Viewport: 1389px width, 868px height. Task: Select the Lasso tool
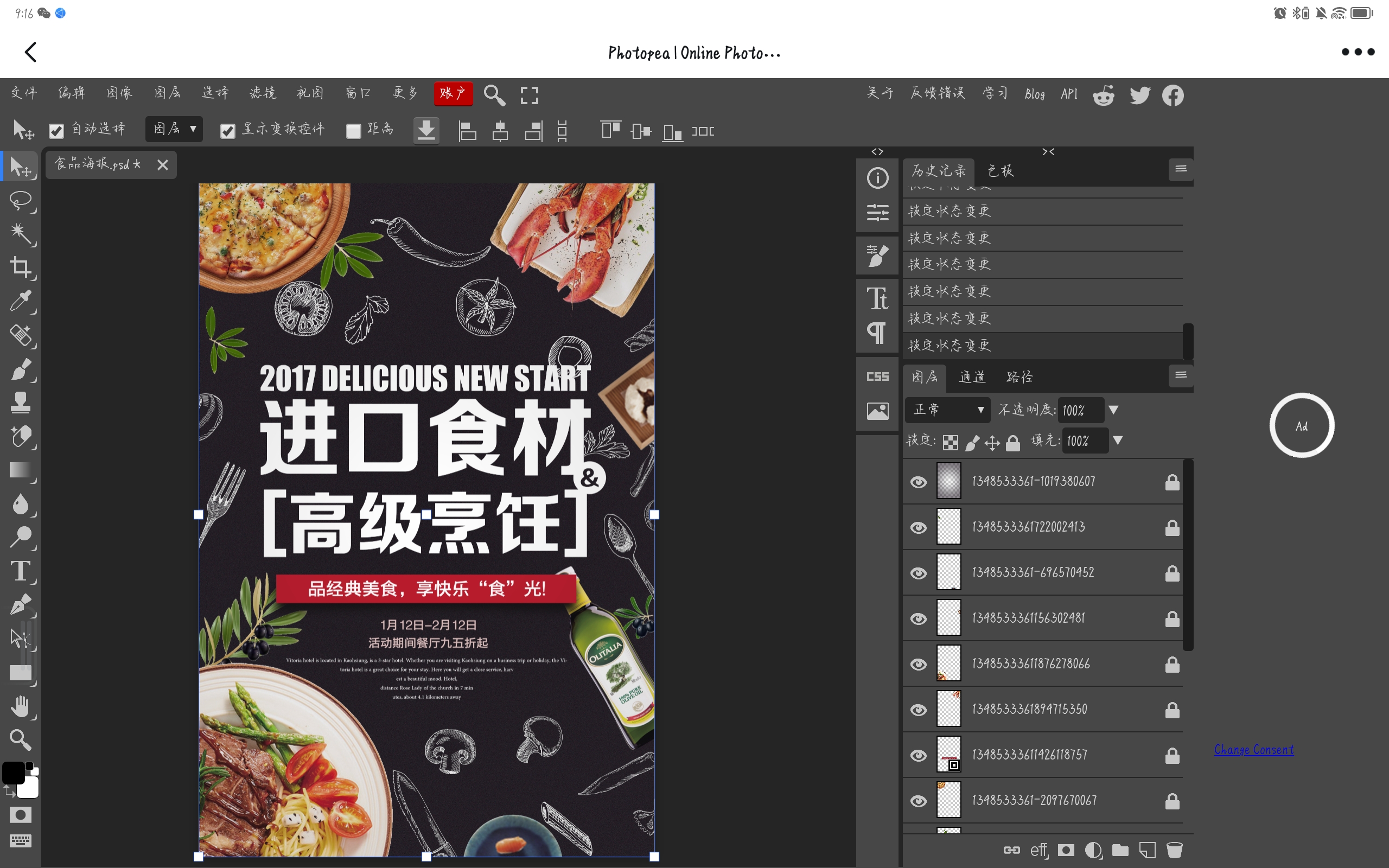(21, 200)
